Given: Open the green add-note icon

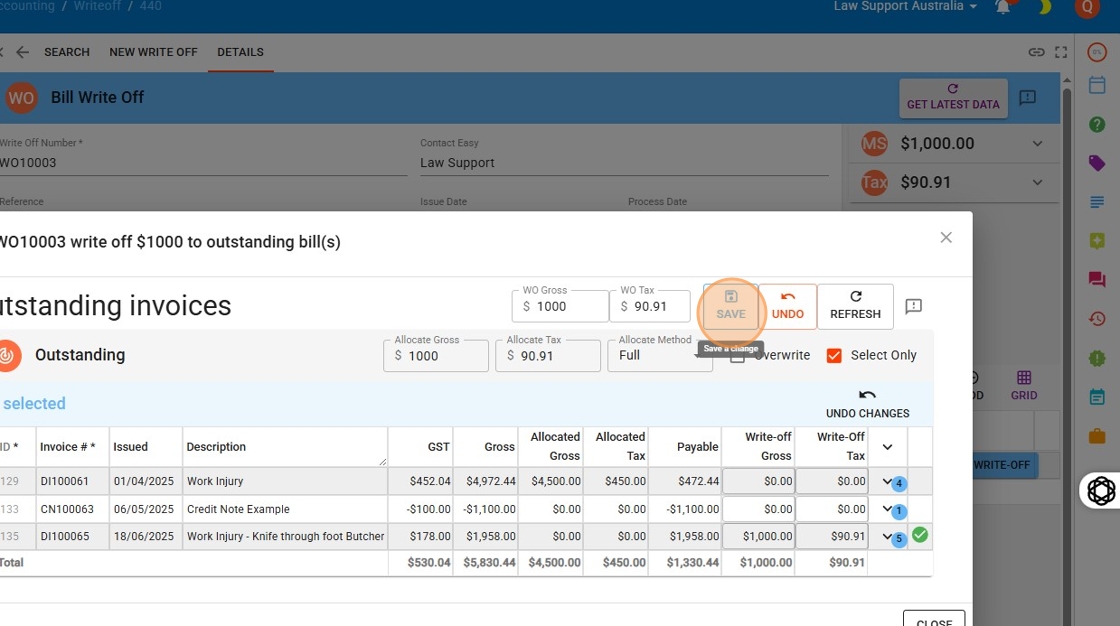Looking at the screenshot, I should point(1097,241).
